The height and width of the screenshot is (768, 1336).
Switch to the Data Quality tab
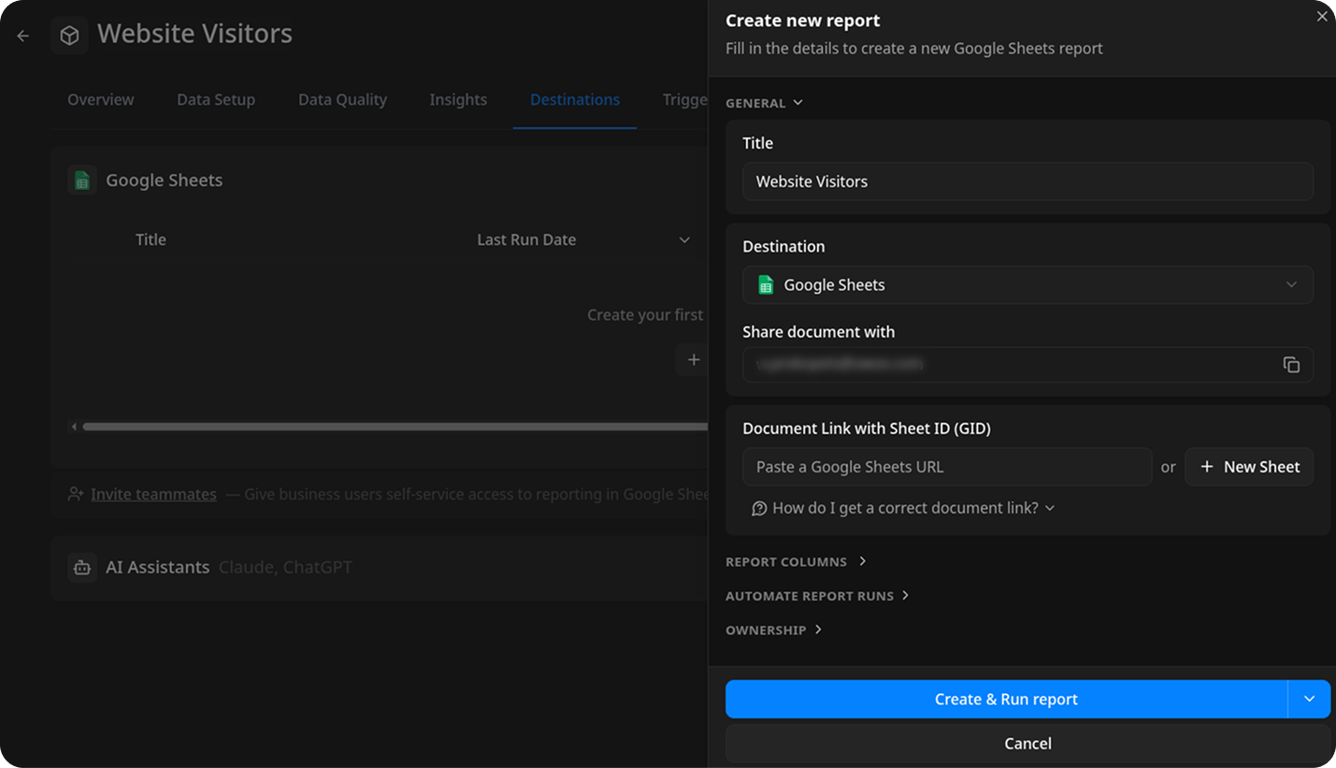coord(342,100)
